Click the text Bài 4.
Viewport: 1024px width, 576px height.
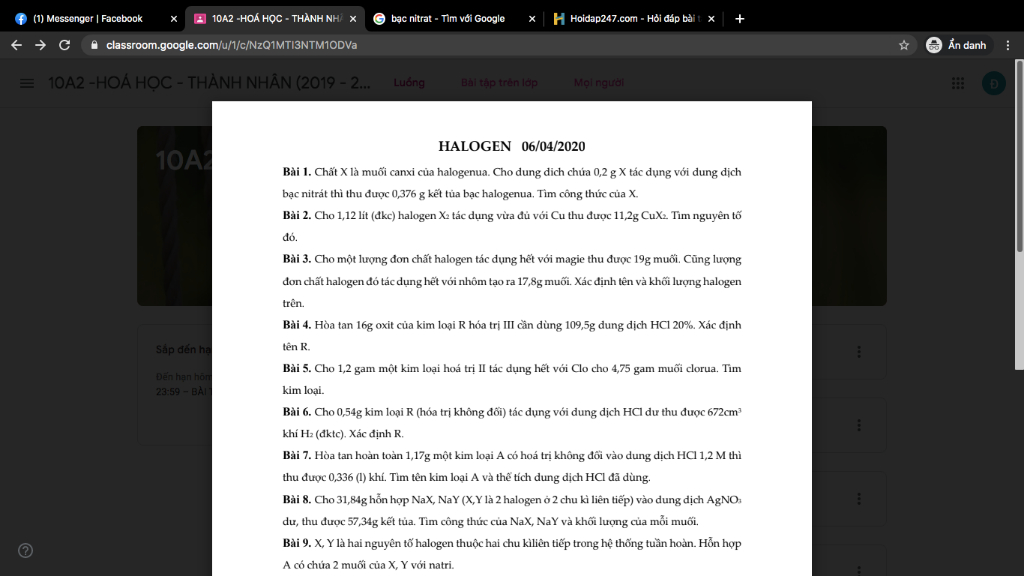[296, 325]
